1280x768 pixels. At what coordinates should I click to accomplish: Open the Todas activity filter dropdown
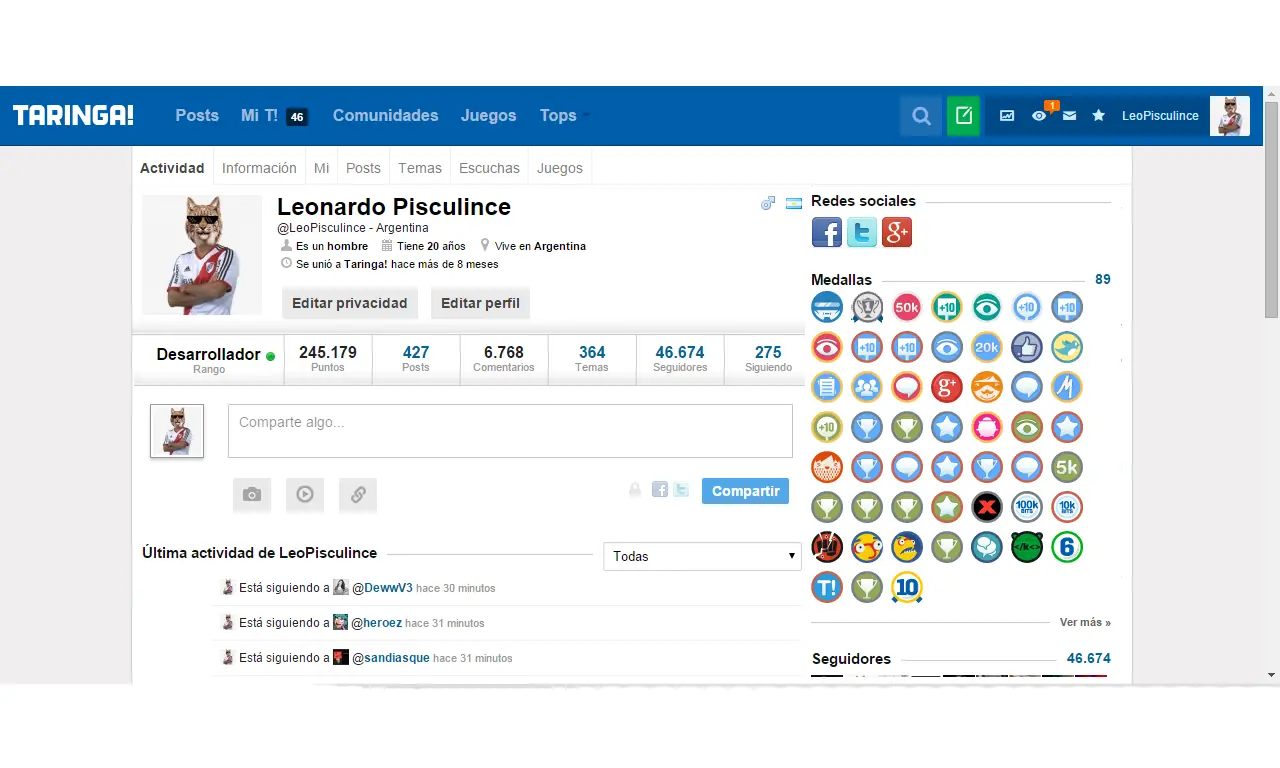[x=702, y=556]
